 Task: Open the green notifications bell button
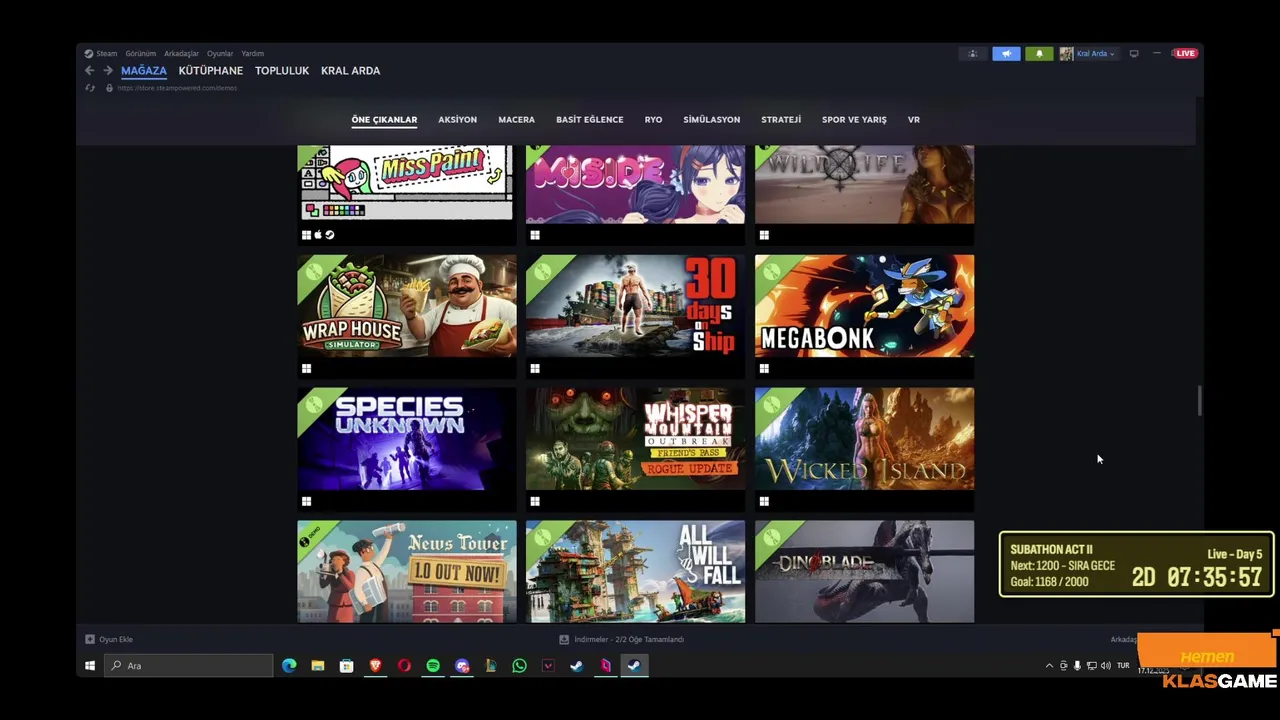(x=1039, y=54)
